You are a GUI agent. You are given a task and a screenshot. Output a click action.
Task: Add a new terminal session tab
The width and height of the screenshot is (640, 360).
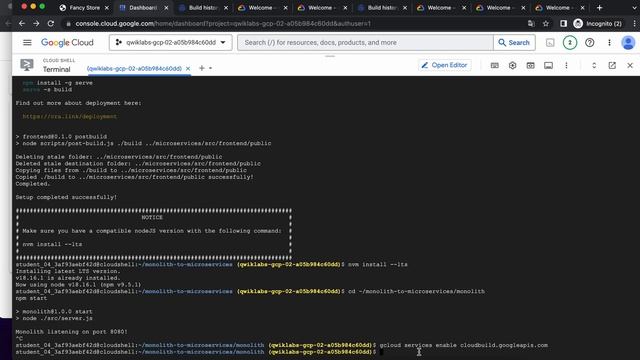(x=202, y=68)
